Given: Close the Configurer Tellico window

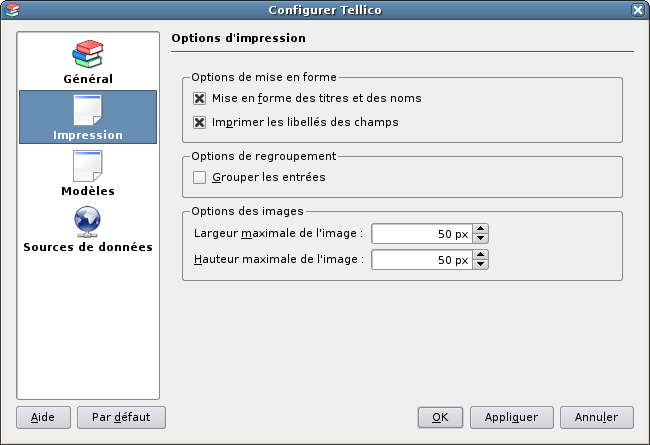Looking at the screenshot, I should tap(638, 10).
